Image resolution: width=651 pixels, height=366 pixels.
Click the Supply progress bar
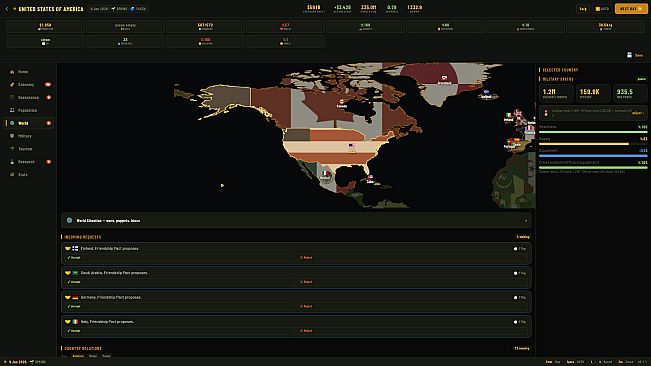tap(593, 144)
